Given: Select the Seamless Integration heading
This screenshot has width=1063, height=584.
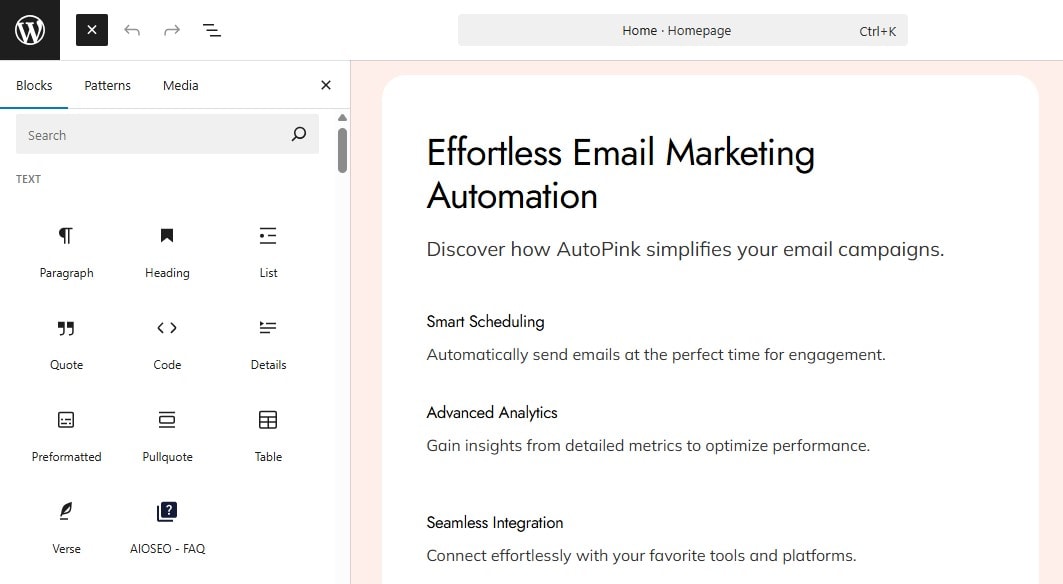Looking at the screenshot, I should tap(495, 523).
